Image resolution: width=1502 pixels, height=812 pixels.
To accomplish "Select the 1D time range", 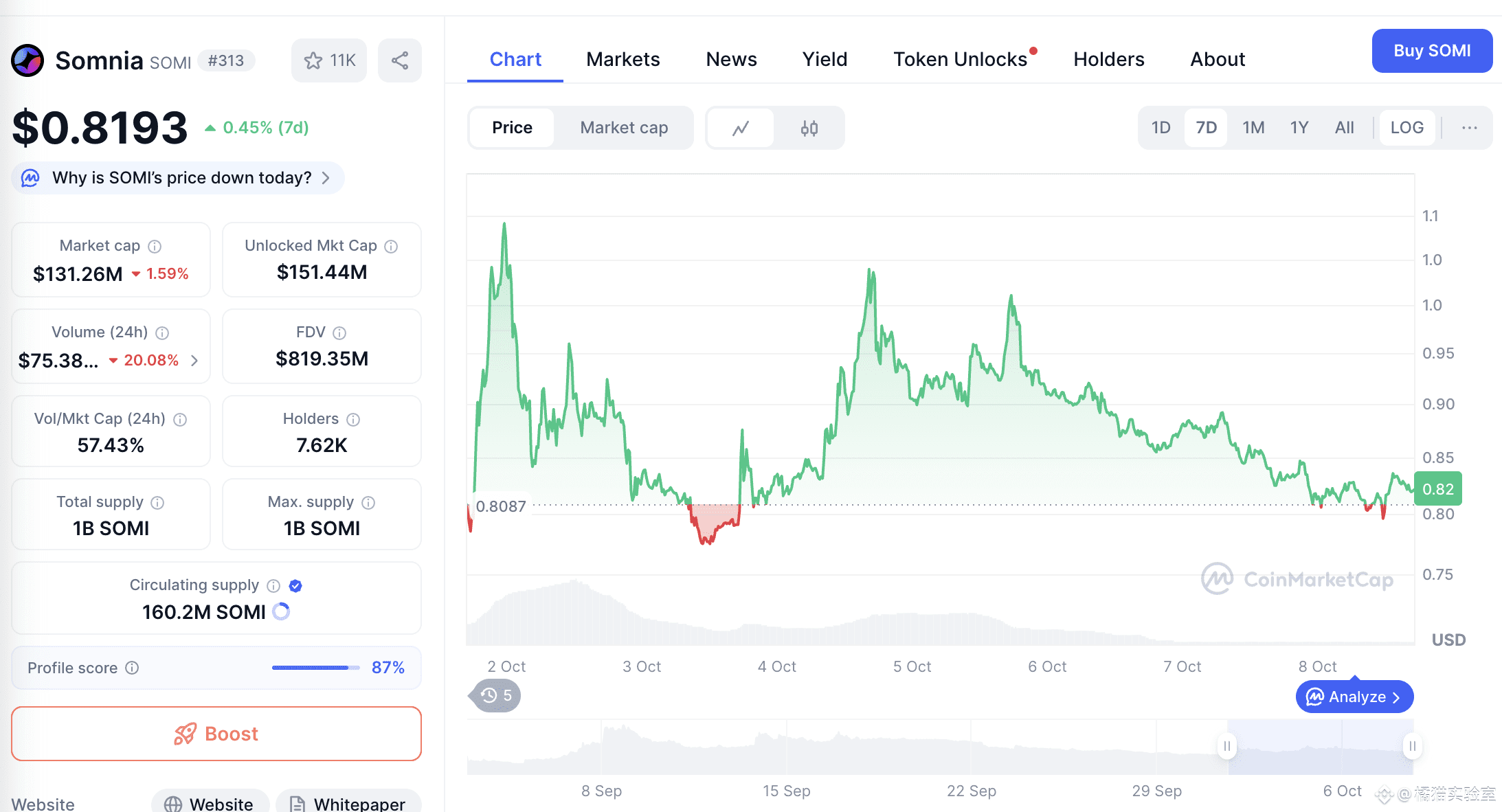I will (x=1161, y=128).
